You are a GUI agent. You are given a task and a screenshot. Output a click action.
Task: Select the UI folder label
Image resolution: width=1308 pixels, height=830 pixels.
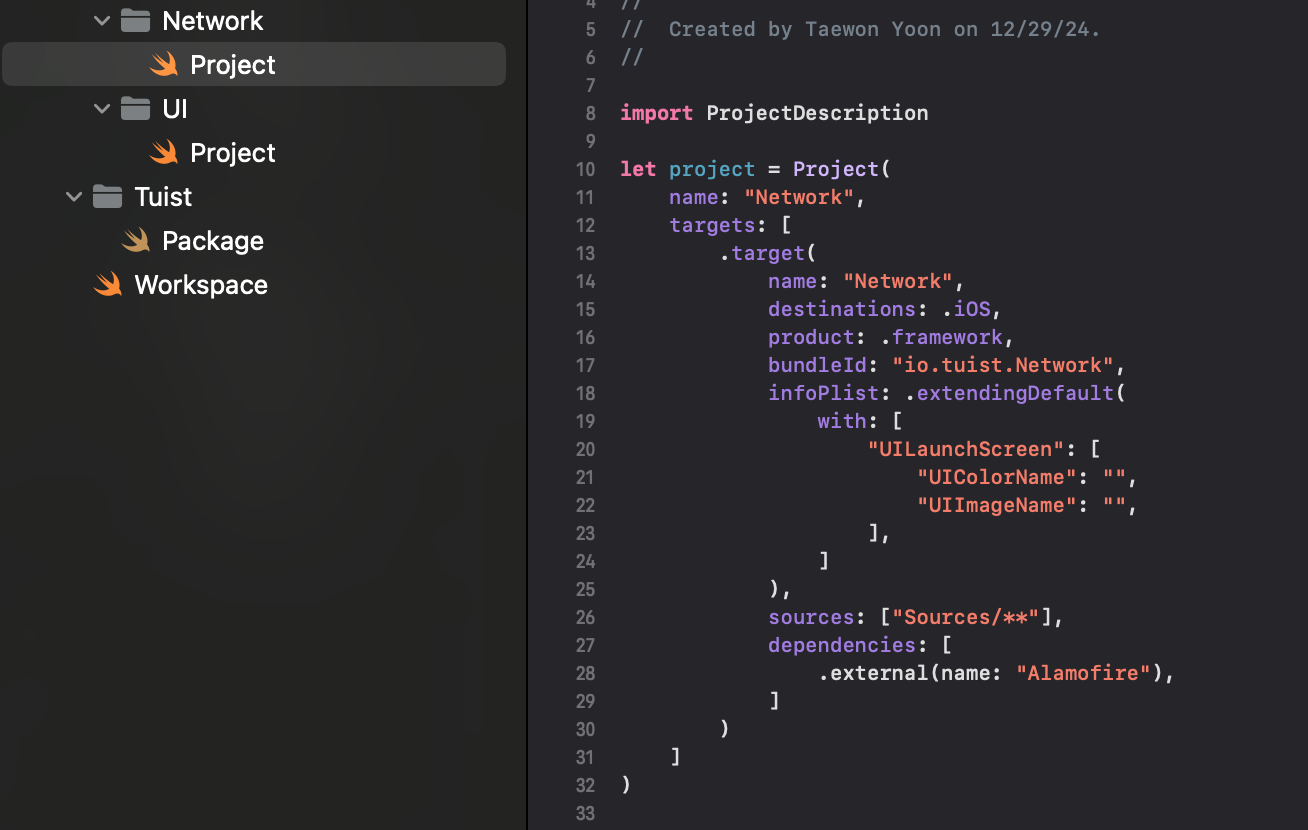coord(175,108)
